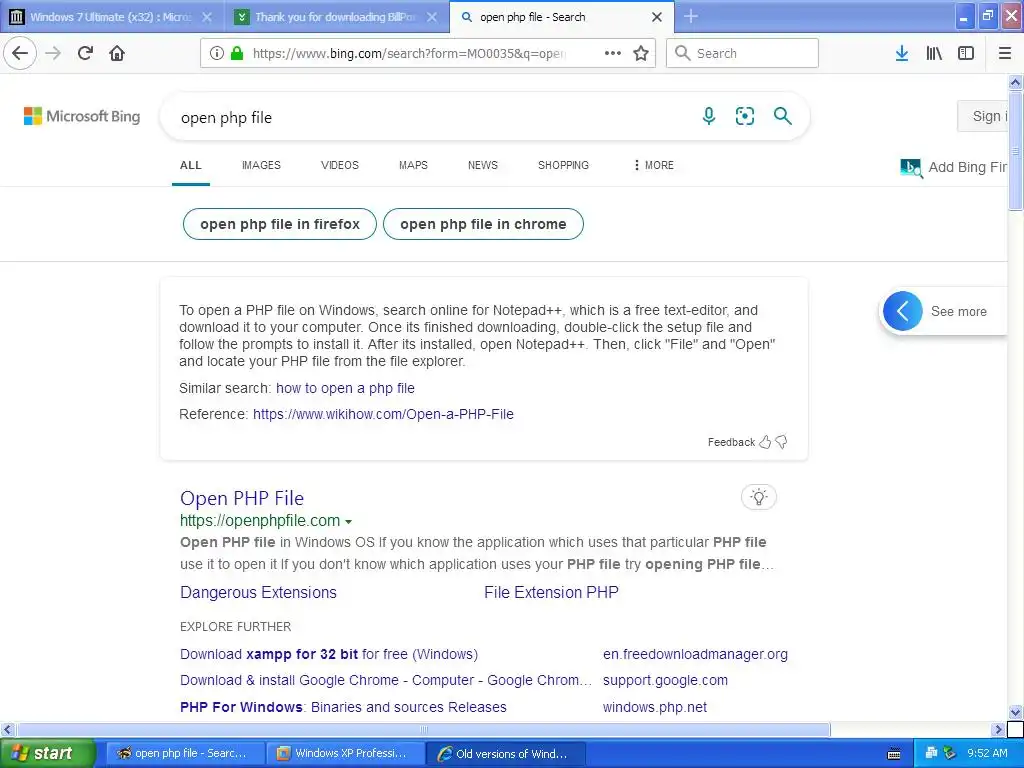This screenshot has height=768, width=1024.
Task: Switch to Windows XP Professional taskbar item
Action: pyautogui.click(x=345, y=753)
